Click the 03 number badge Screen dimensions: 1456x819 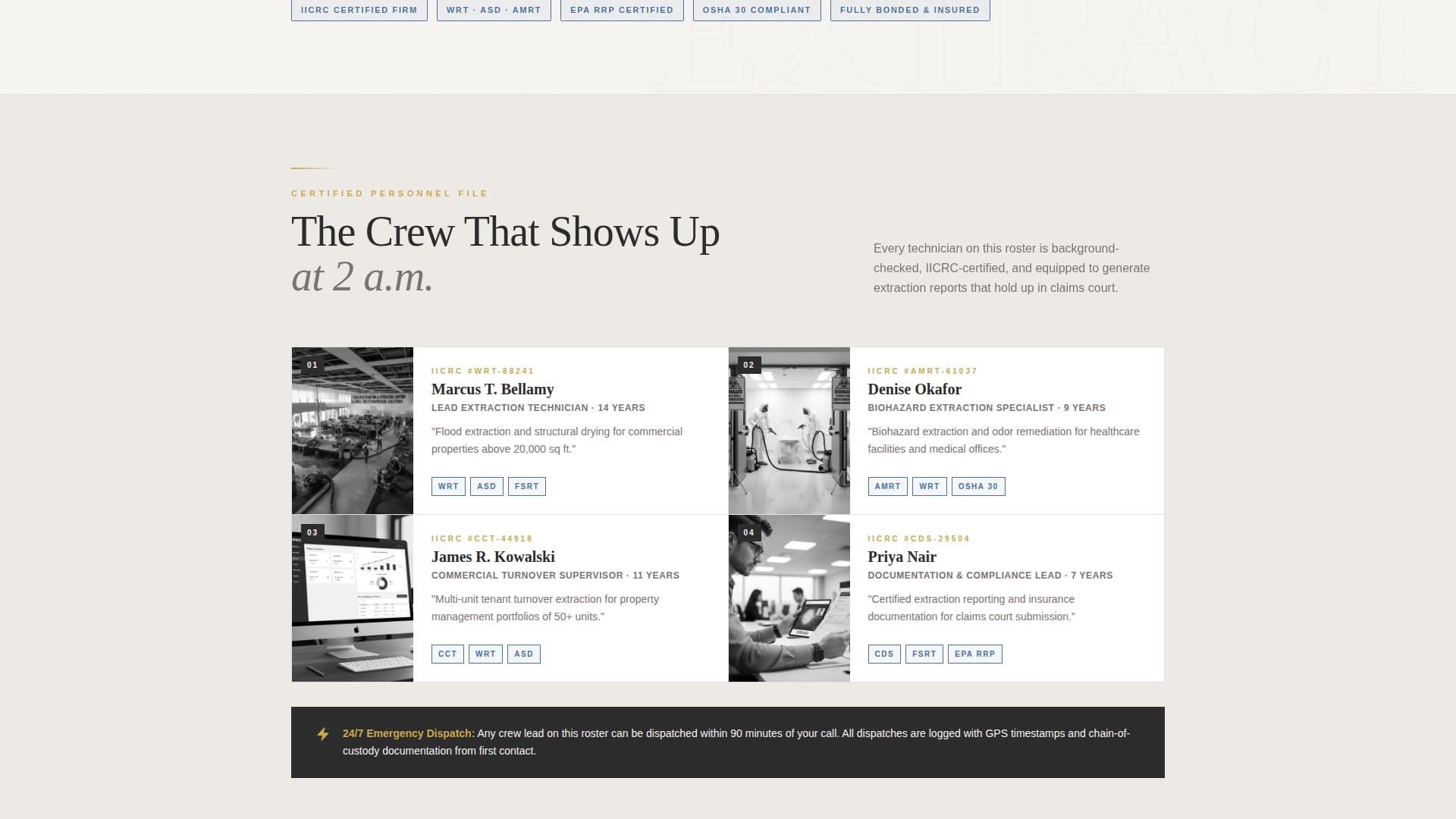312,532
